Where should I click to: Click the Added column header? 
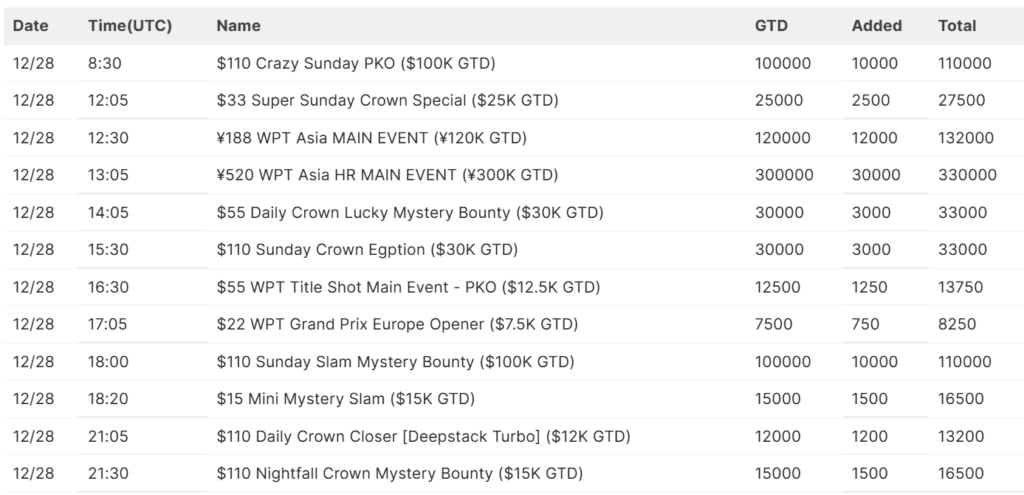[877, 26]
